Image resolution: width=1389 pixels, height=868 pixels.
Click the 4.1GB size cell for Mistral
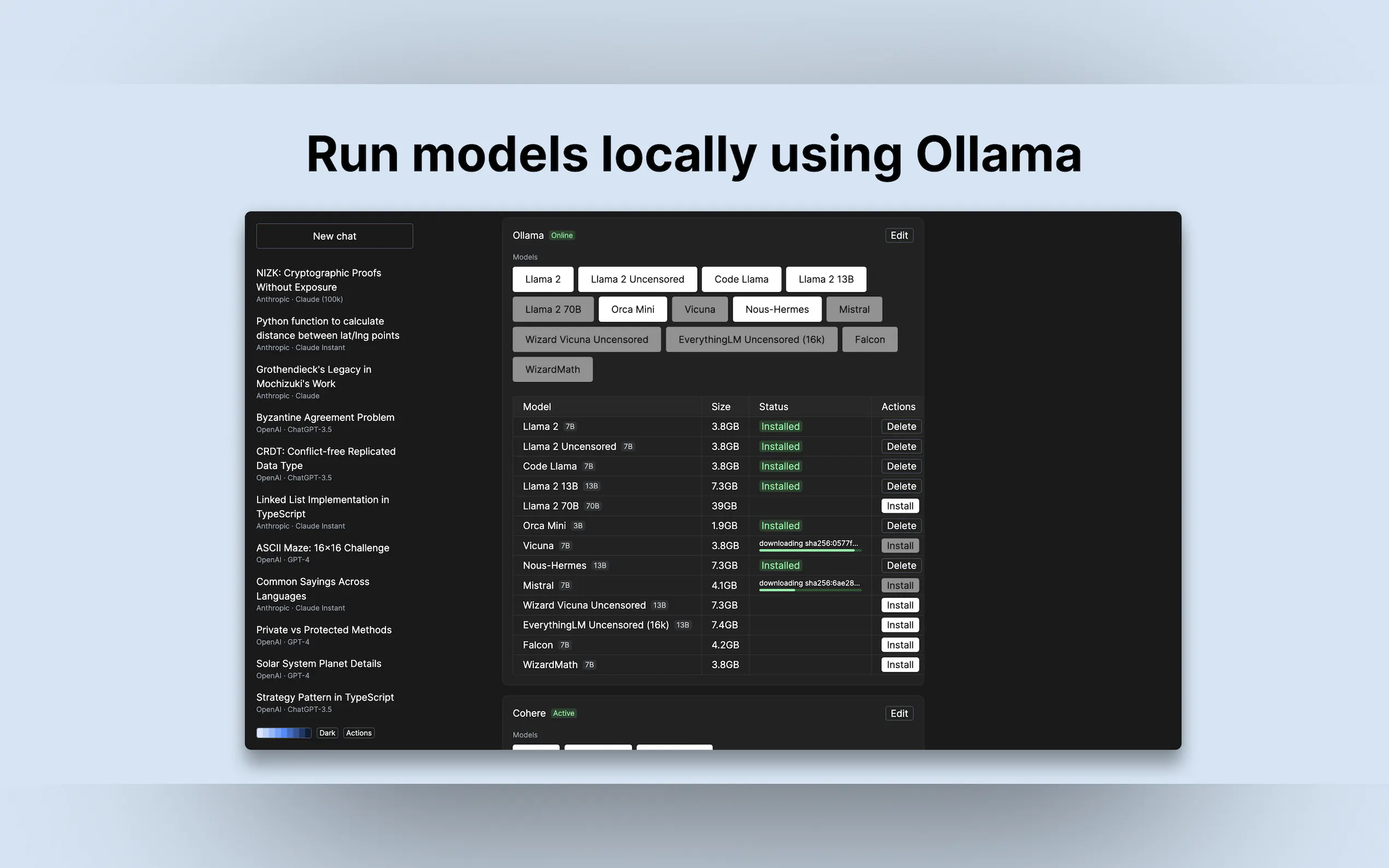pyautogui.click(x=724, y=585)
